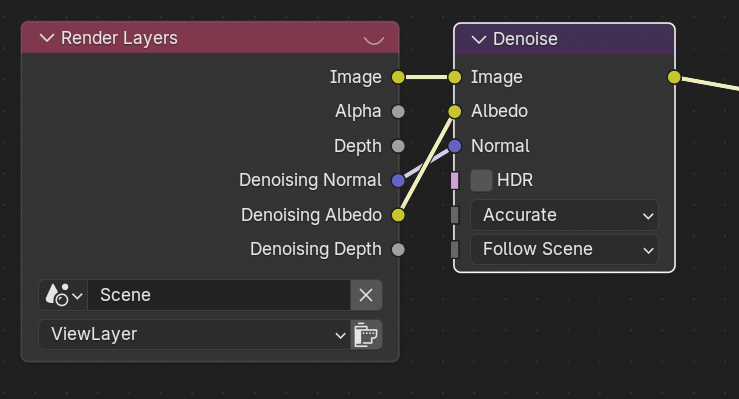
Task: Click the Denoising Depth output socket
Action: [x=398, y=249]
